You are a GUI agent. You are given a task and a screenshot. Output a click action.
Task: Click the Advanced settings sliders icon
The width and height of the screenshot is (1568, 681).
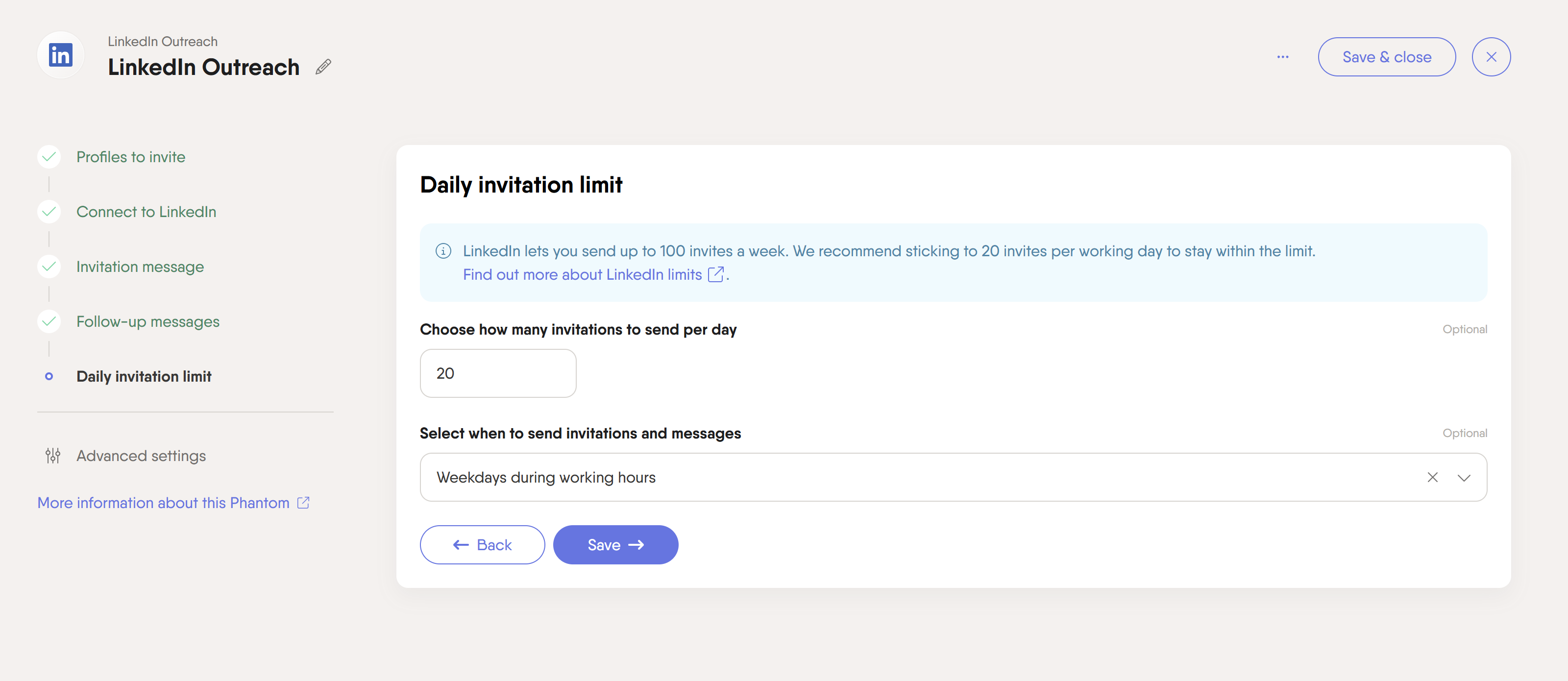53,455
